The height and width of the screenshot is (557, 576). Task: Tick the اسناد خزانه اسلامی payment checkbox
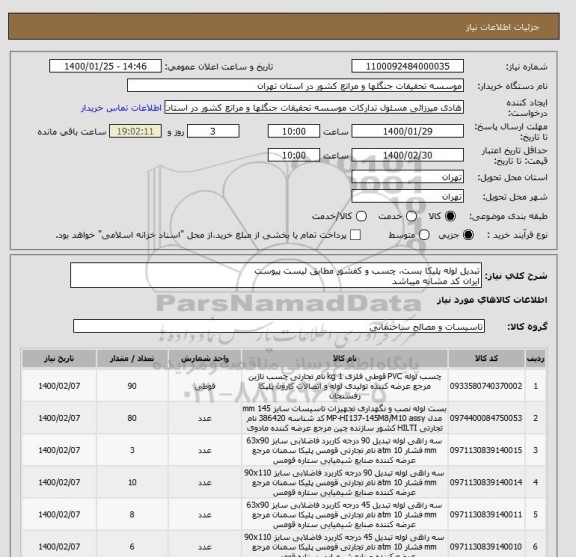355,235
